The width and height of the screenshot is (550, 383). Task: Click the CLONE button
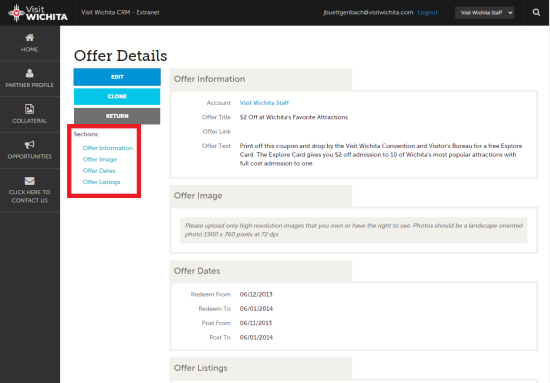coord(117,96)
